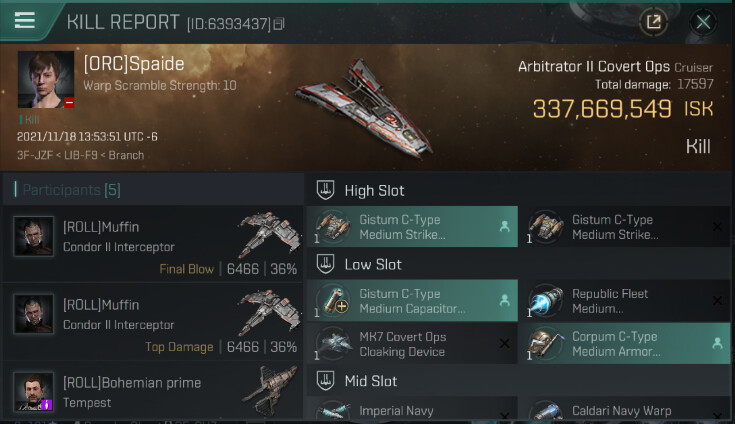
Task: Collapse the High Slot section
Action: pyautogui.click(x=325, y=190)
